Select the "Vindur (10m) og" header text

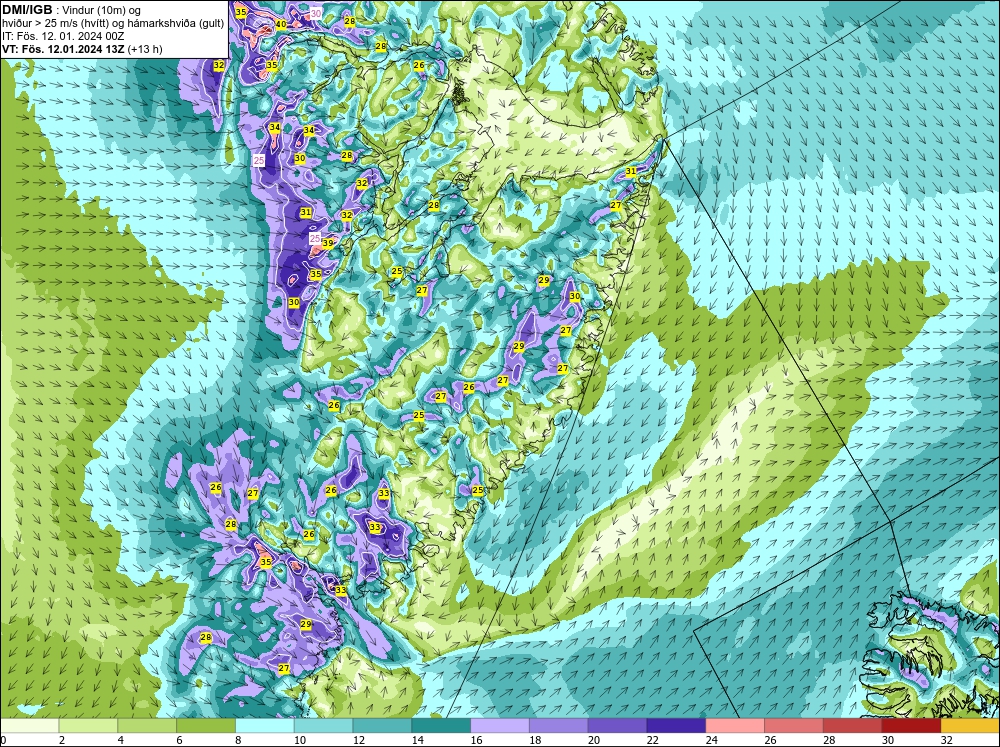click(x=103, y=10)
